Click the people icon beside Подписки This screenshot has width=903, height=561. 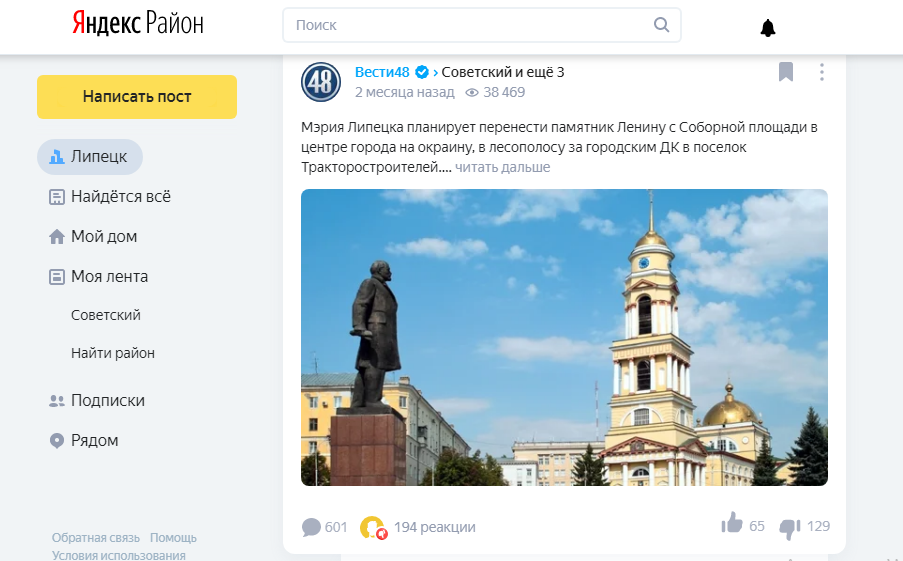point(56,401)
